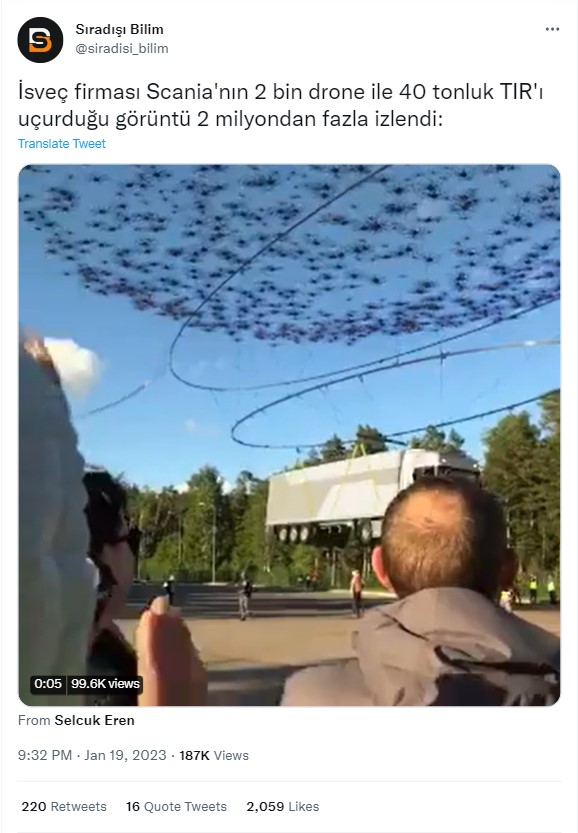The width and height of the screenshot is (578, 833).
Task: Click the 99.6K views video badge
Action: [105, 683]
